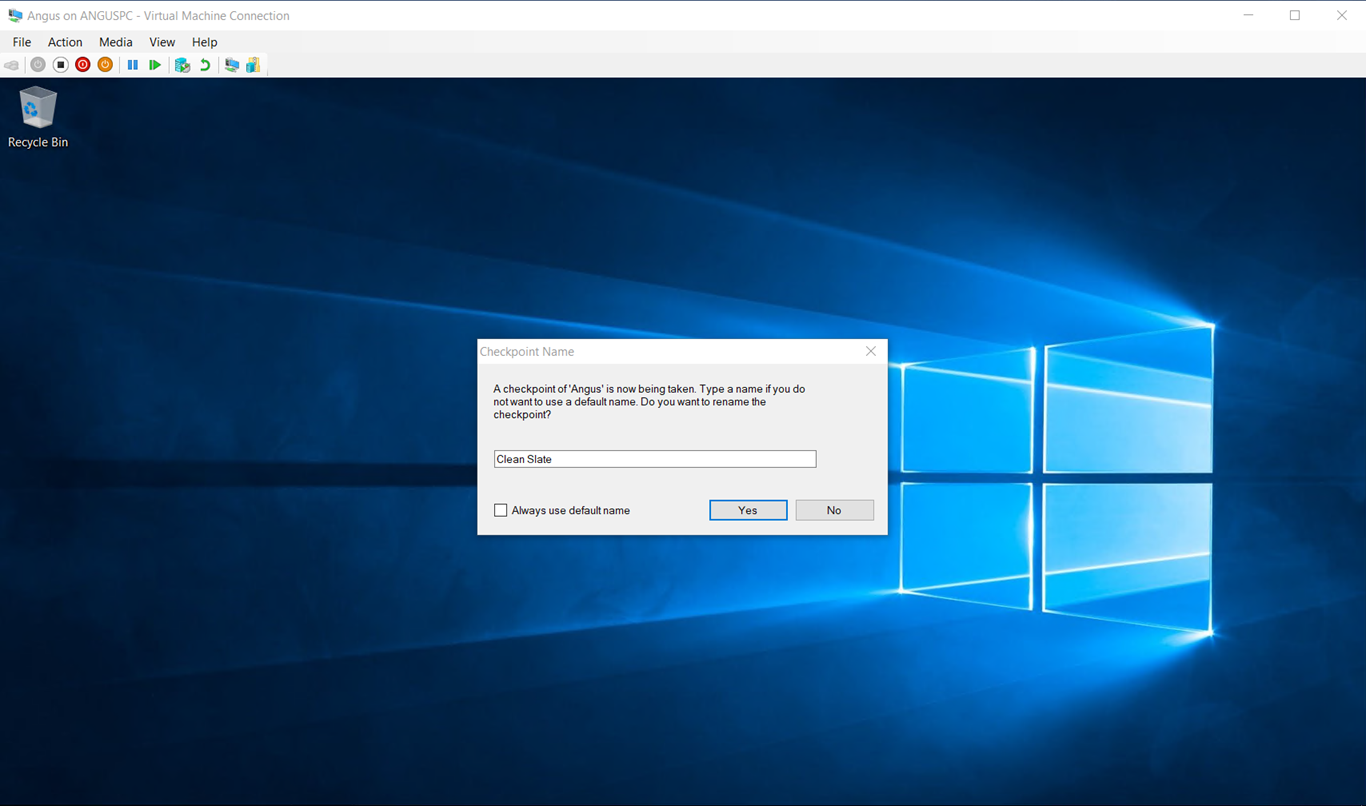Click the Checkpoint Name dialog title
Screen dimensions: 1366x806
tap(527, 352)
